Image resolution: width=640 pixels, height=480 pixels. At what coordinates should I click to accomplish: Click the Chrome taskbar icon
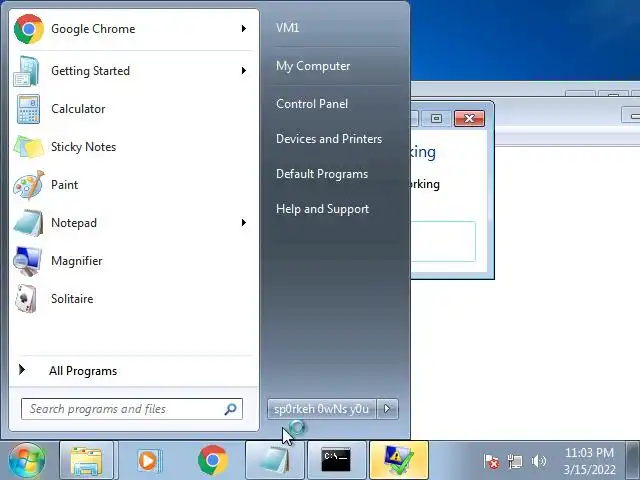pyautogui.click(x=212, y=460)
